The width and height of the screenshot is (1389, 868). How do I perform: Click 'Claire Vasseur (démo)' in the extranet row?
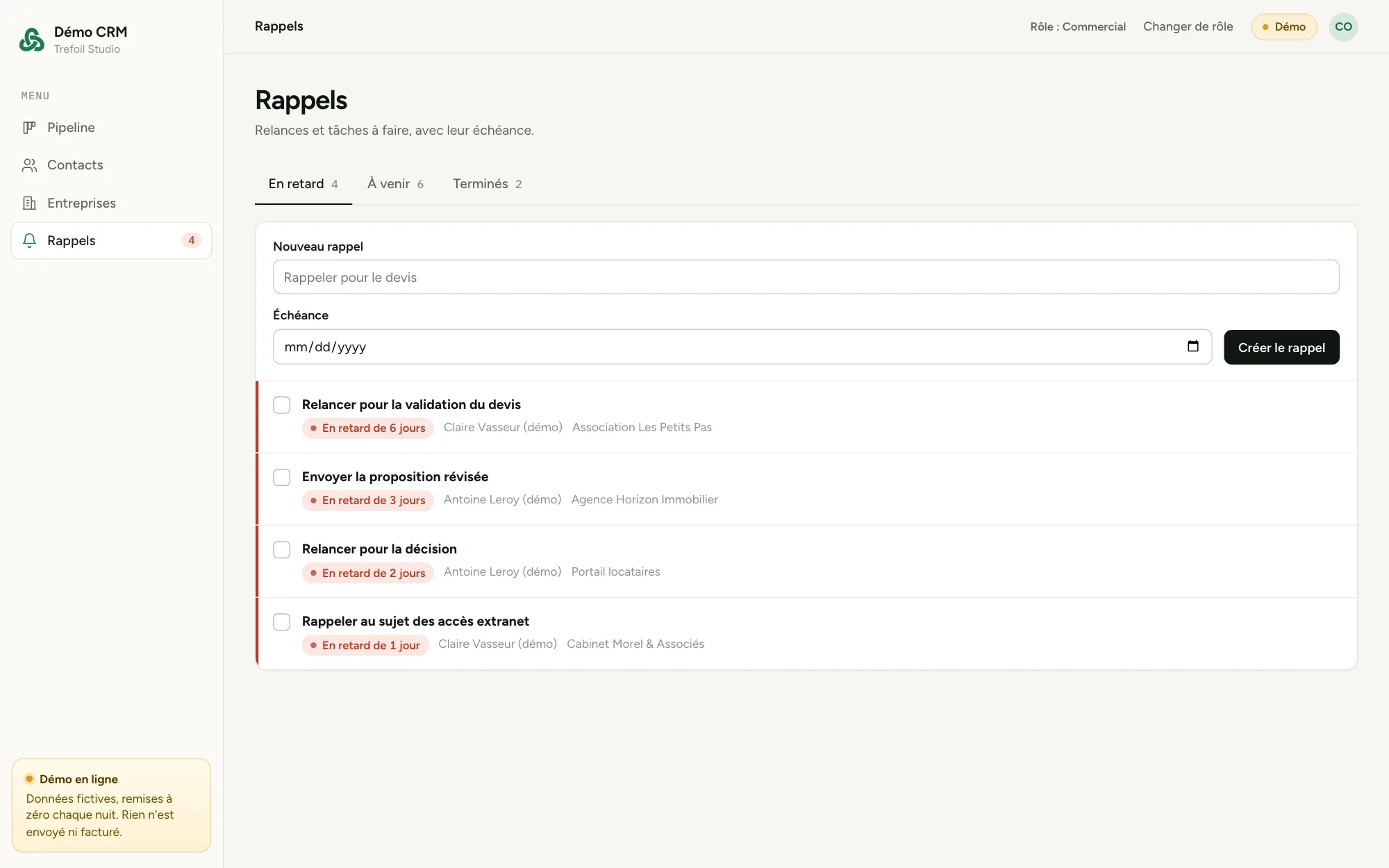(x=497, y=644)
